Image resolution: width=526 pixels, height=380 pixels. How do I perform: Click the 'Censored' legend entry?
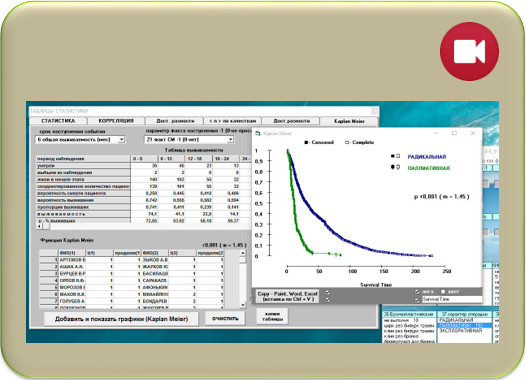(319, 142)
